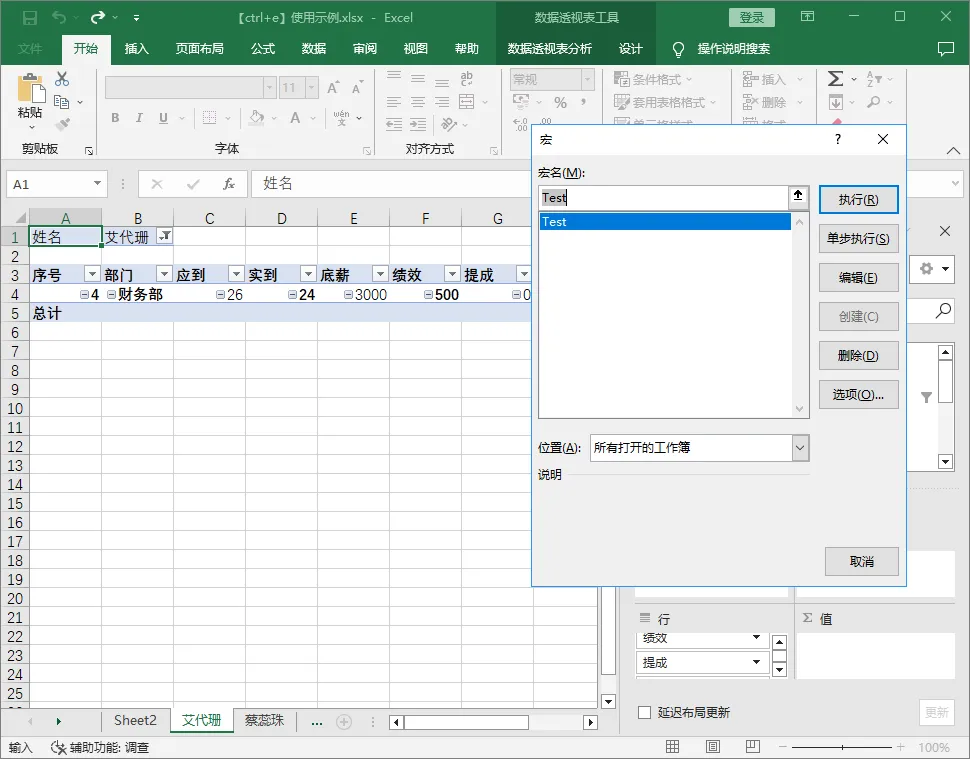
Task: Click the search magnifier in field pane
Action: [x=943, y=311]
